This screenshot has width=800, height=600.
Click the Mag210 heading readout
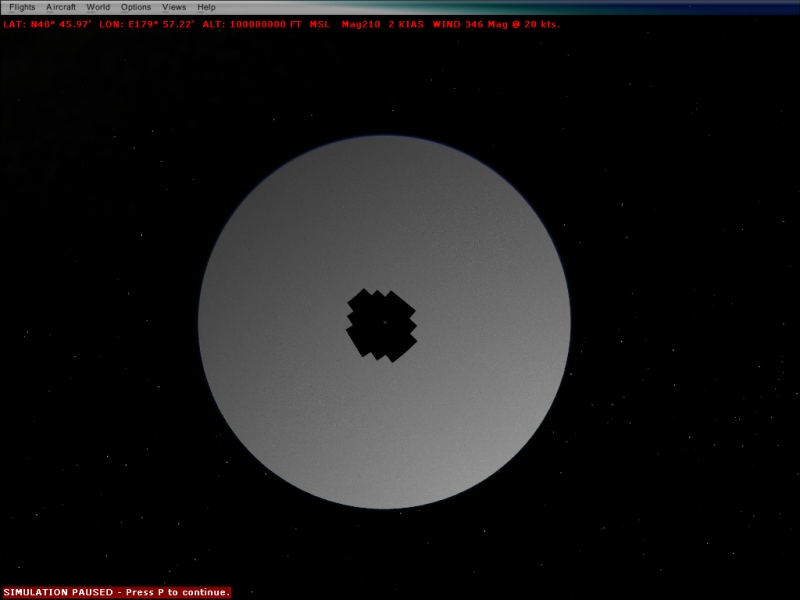(x=360, y=23)
